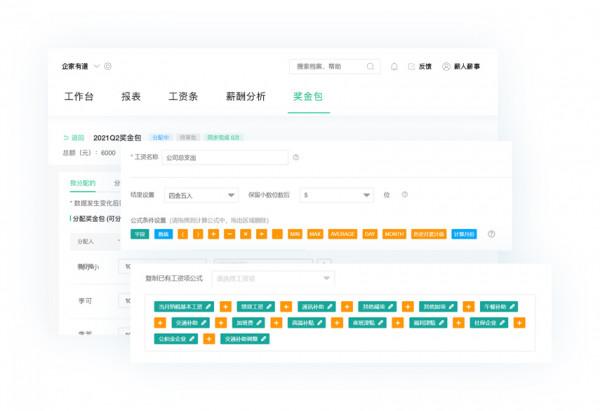Viewport: 600px width, 411px height.
Task: Edit pencil on the 交通补助 tag
Action: 204,323
